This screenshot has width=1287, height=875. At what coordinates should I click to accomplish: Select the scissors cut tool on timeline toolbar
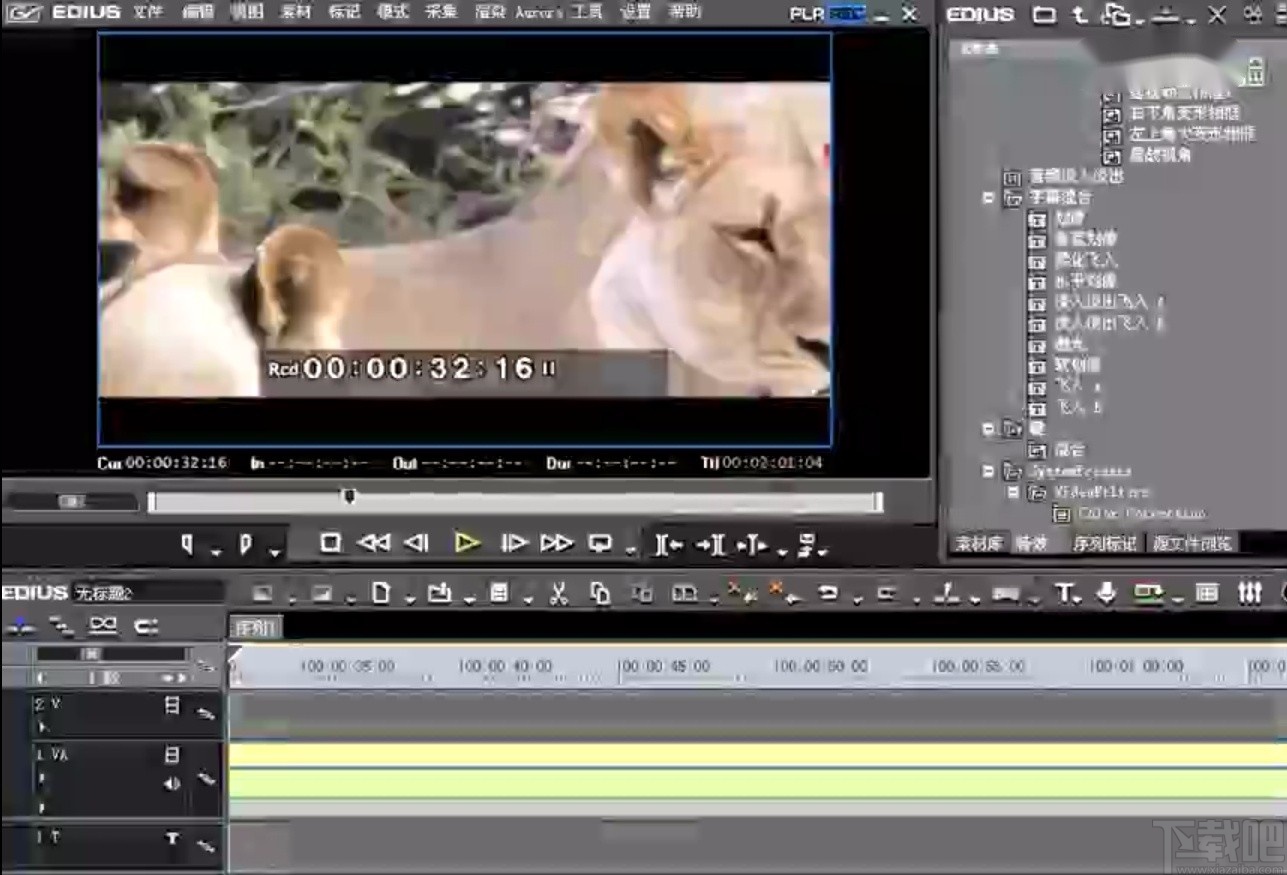[x=558, y=593]
